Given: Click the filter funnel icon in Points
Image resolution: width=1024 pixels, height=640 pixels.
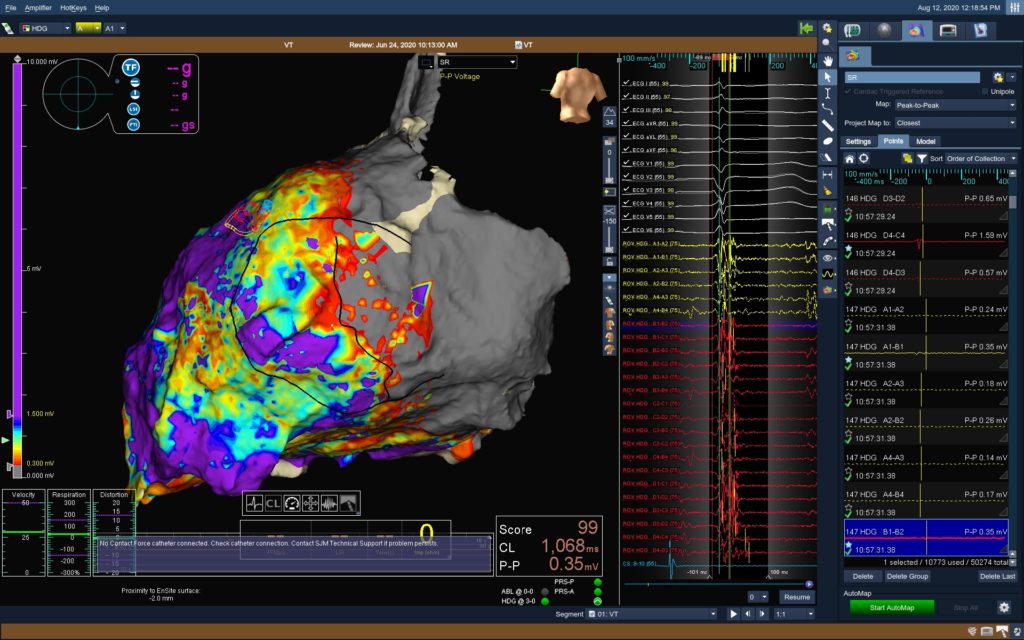Looking at the screenshot, I should tap(921, 158).
